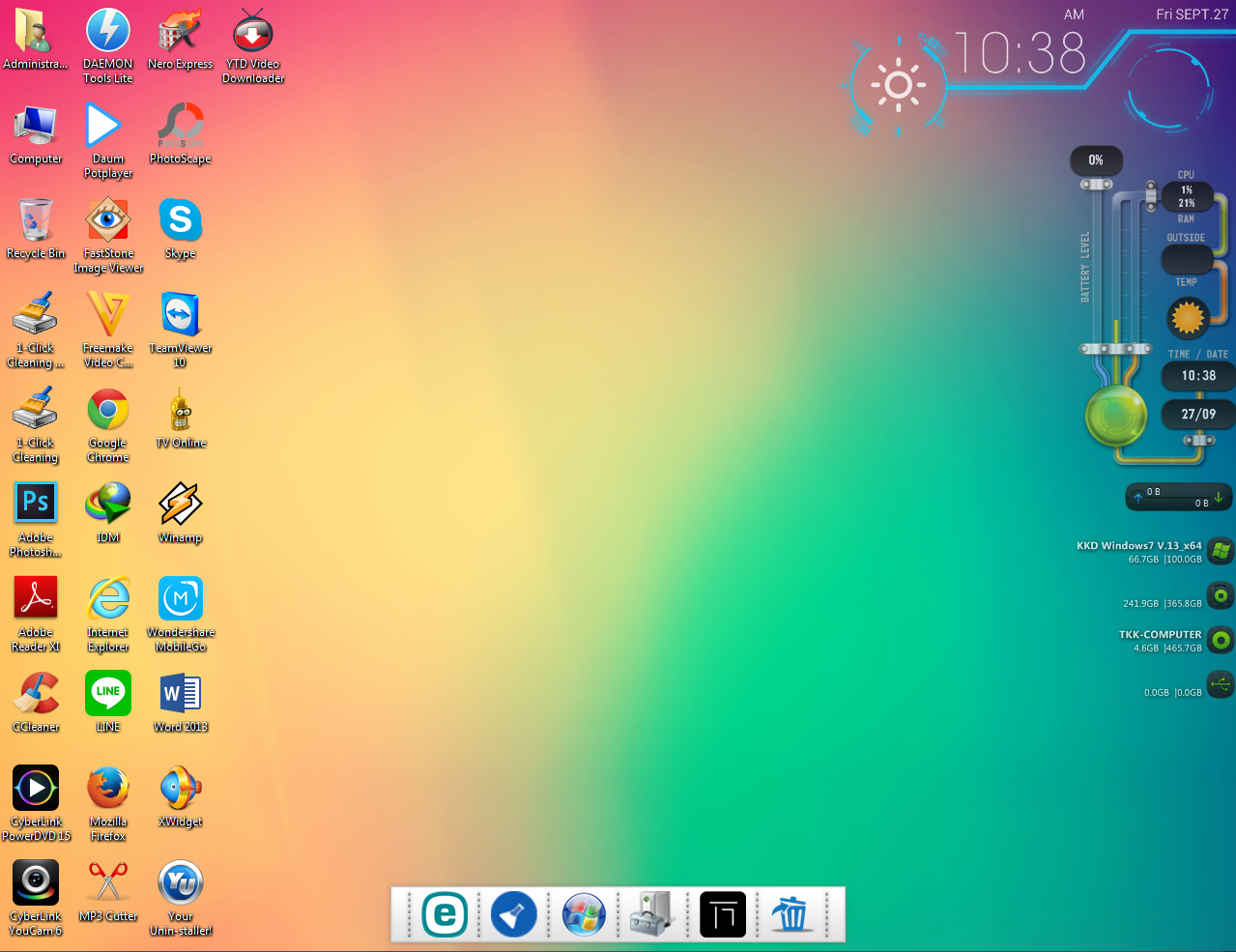Click the Fri SEPT.27 date text
This screenshot has height=952, width=1236.
[x=1193, y=14]
